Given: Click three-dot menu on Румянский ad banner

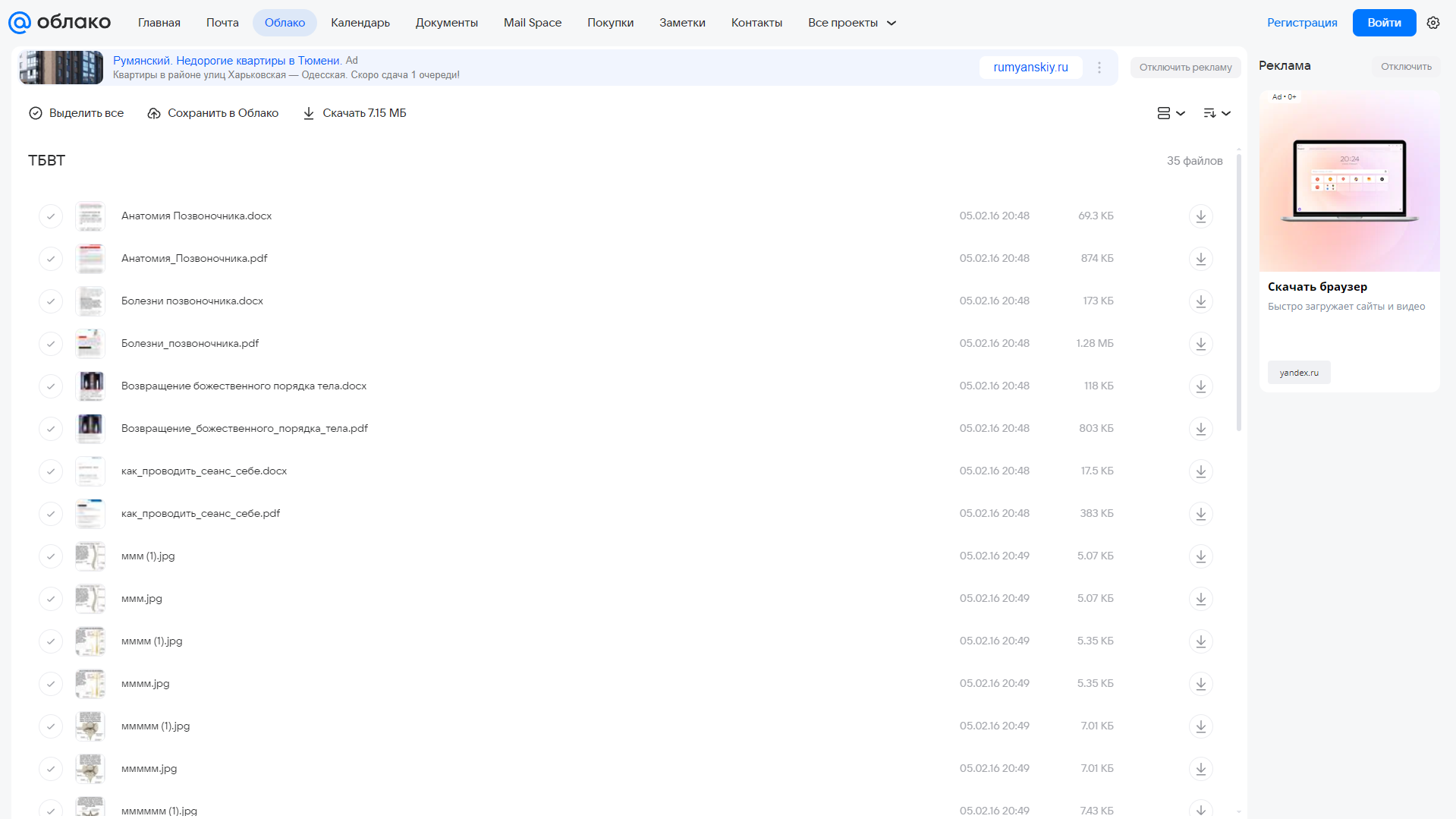Looking at the screenshot, I should click(x=1099, y=68).
